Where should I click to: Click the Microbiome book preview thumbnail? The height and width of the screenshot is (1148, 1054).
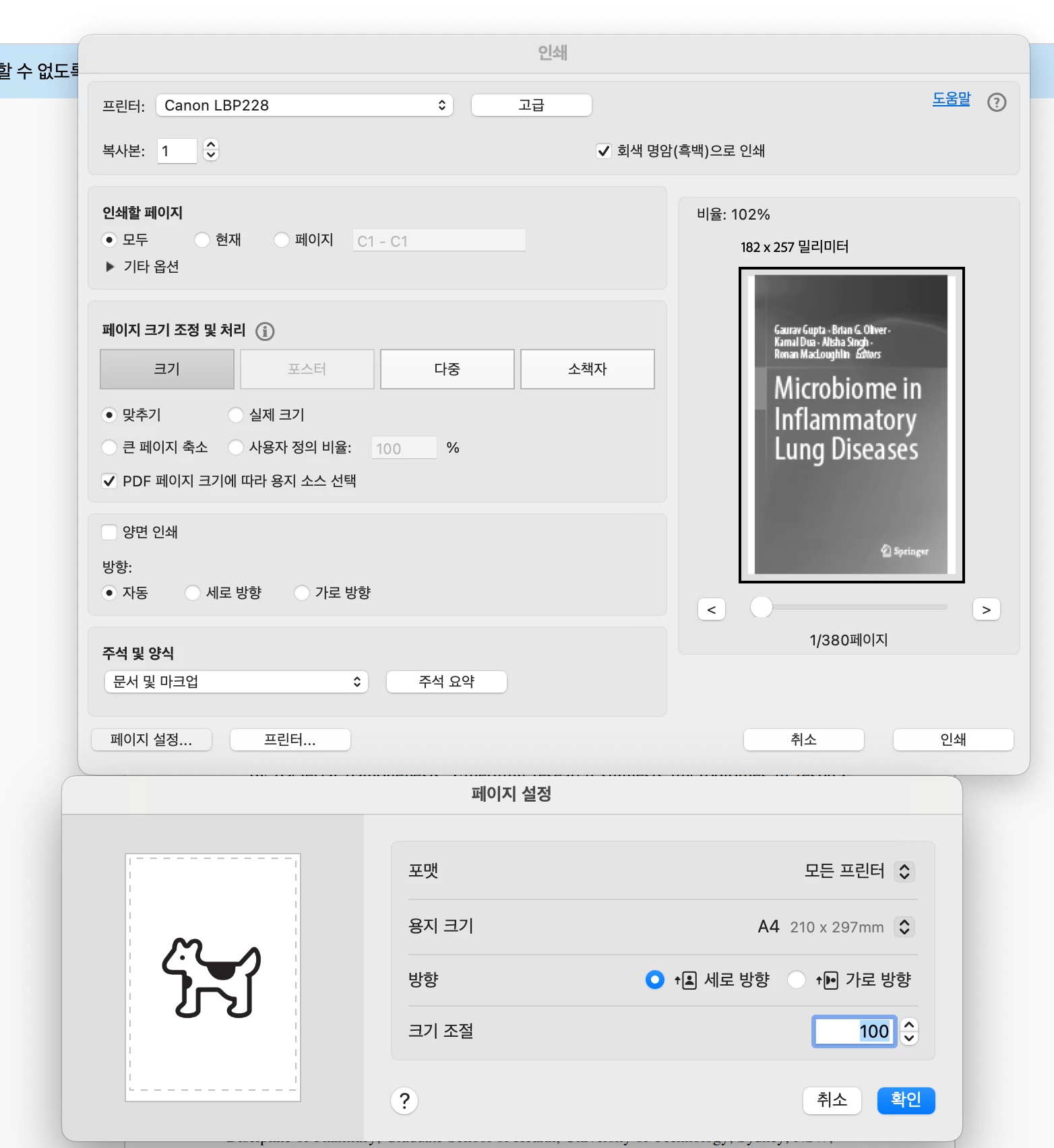(x=852, y=425)
